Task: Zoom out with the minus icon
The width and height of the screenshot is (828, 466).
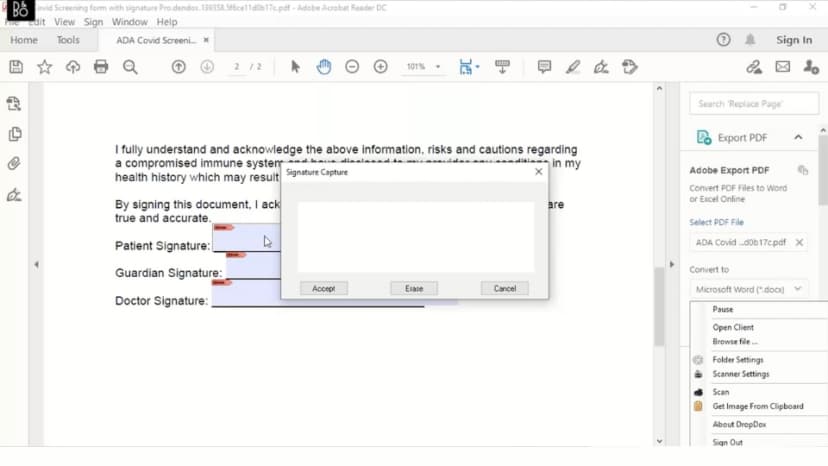Action: (x=352, y=67)
